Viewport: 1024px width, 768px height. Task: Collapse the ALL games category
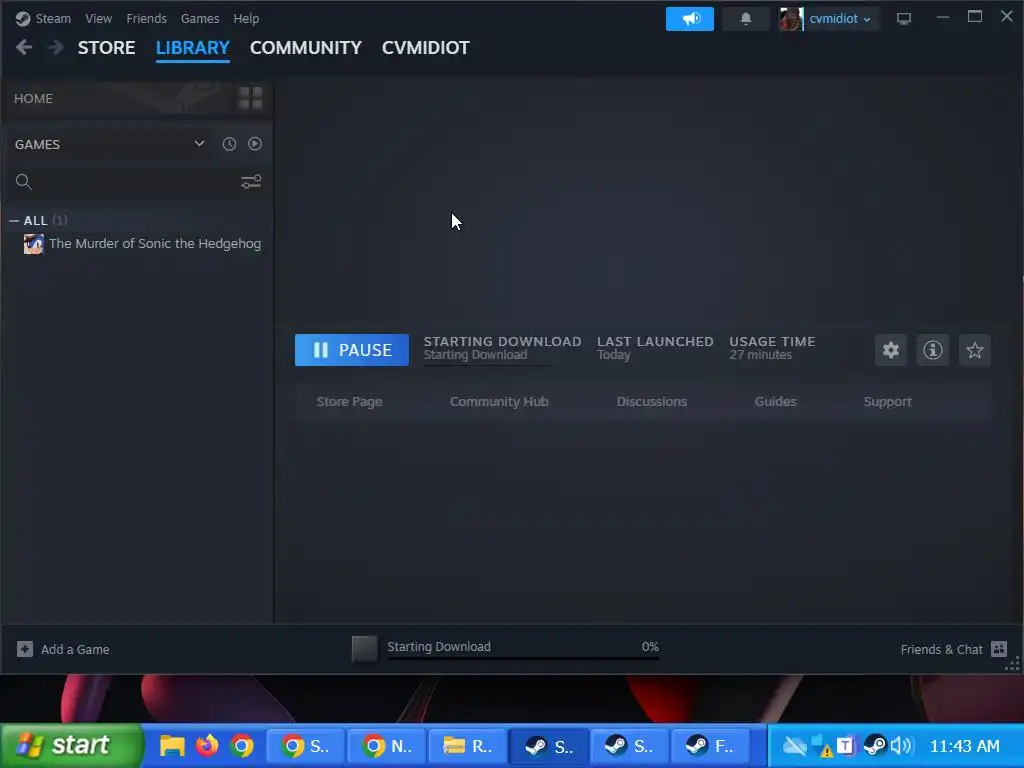pos(14,221)
